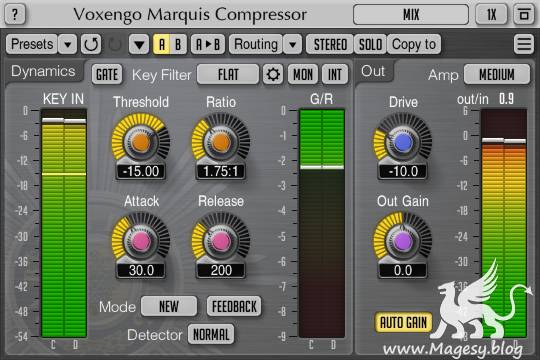Open the Presets dropdown arrow
The height and width of the screenshot is (360, 540).
pyautogui.click(x=68, y=44)
